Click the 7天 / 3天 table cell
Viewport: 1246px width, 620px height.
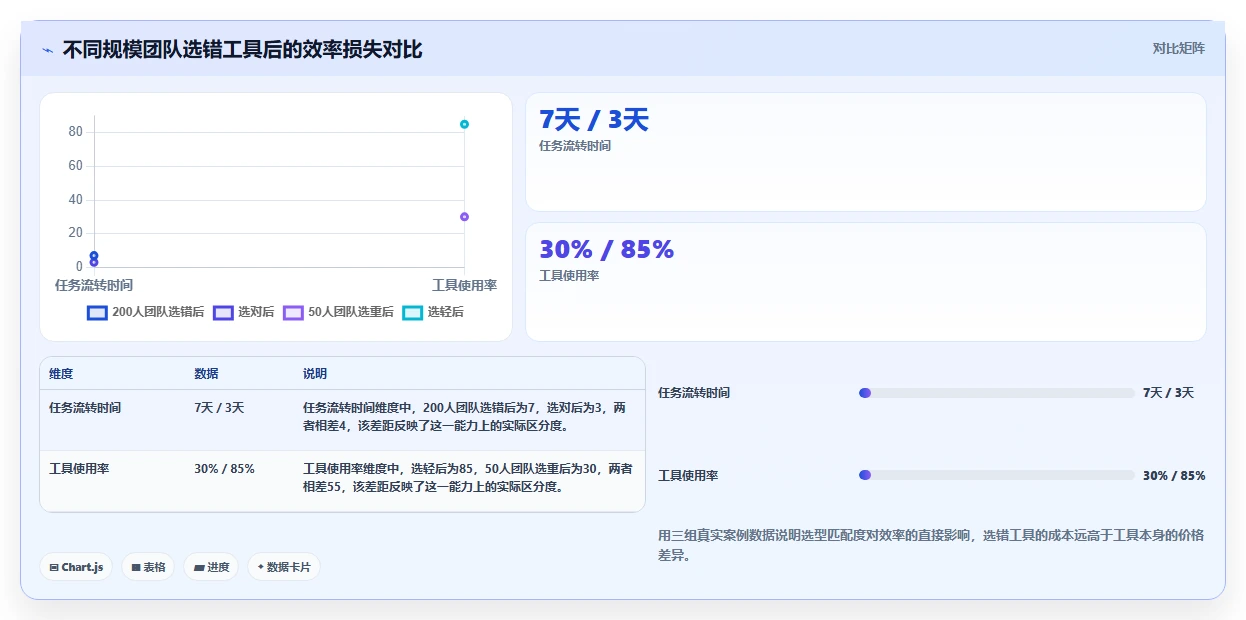(x=219, y=408)
